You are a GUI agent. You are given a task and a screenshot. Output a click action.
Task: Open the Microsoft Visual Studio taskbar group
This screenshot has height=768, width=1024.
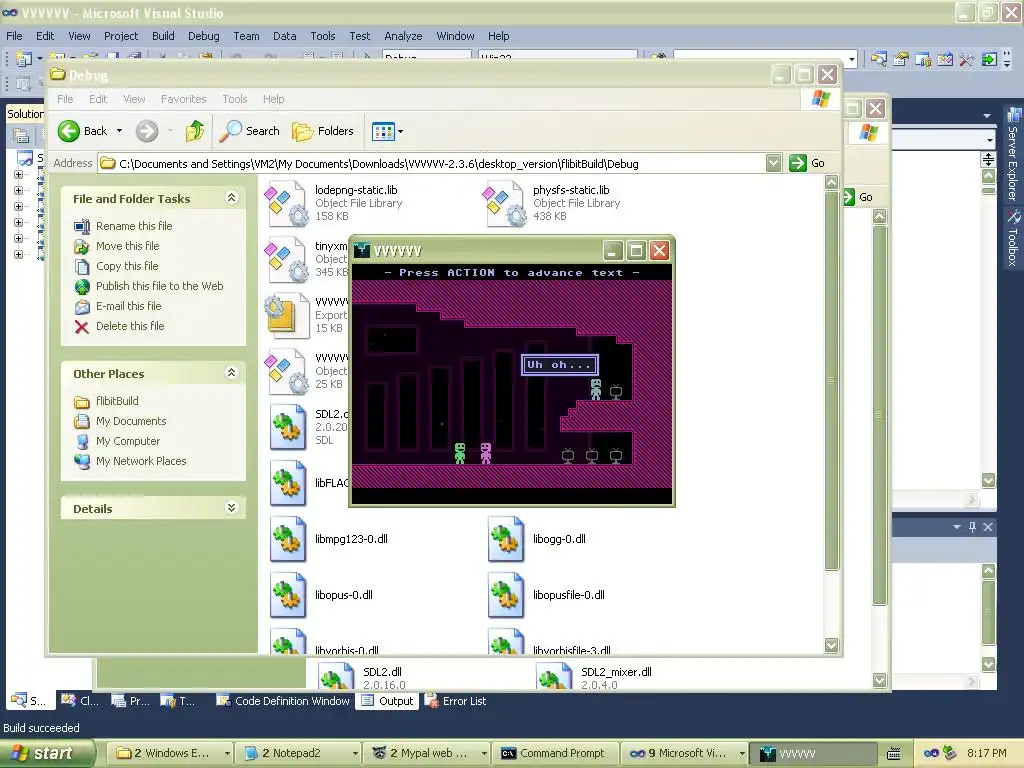coord(684,753)
